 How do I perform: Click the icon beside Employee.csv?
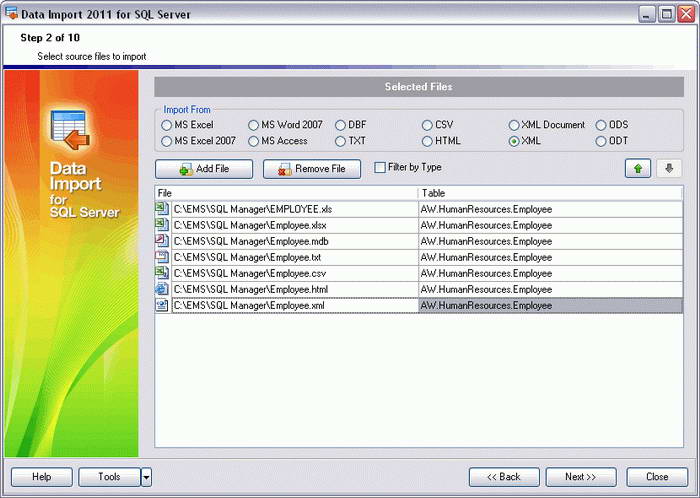[162, 273]
